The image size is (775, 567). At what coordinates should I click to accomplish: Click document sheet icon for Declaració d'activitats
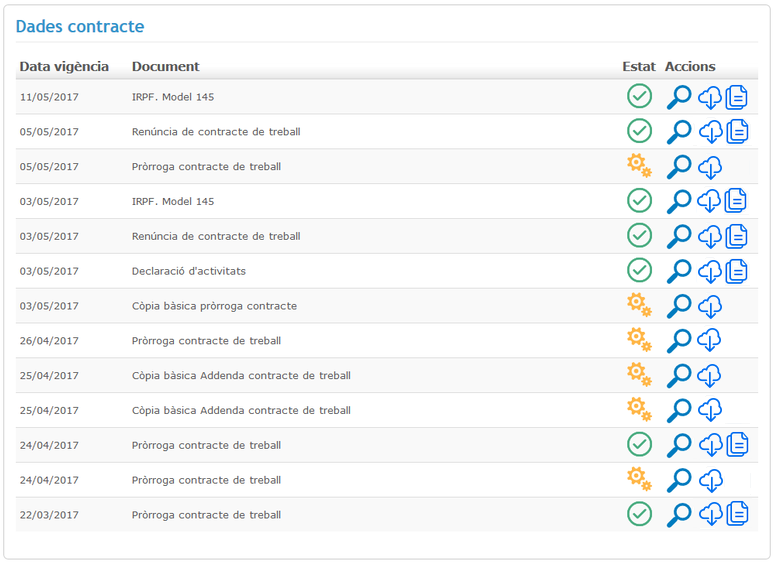point(737,271)
